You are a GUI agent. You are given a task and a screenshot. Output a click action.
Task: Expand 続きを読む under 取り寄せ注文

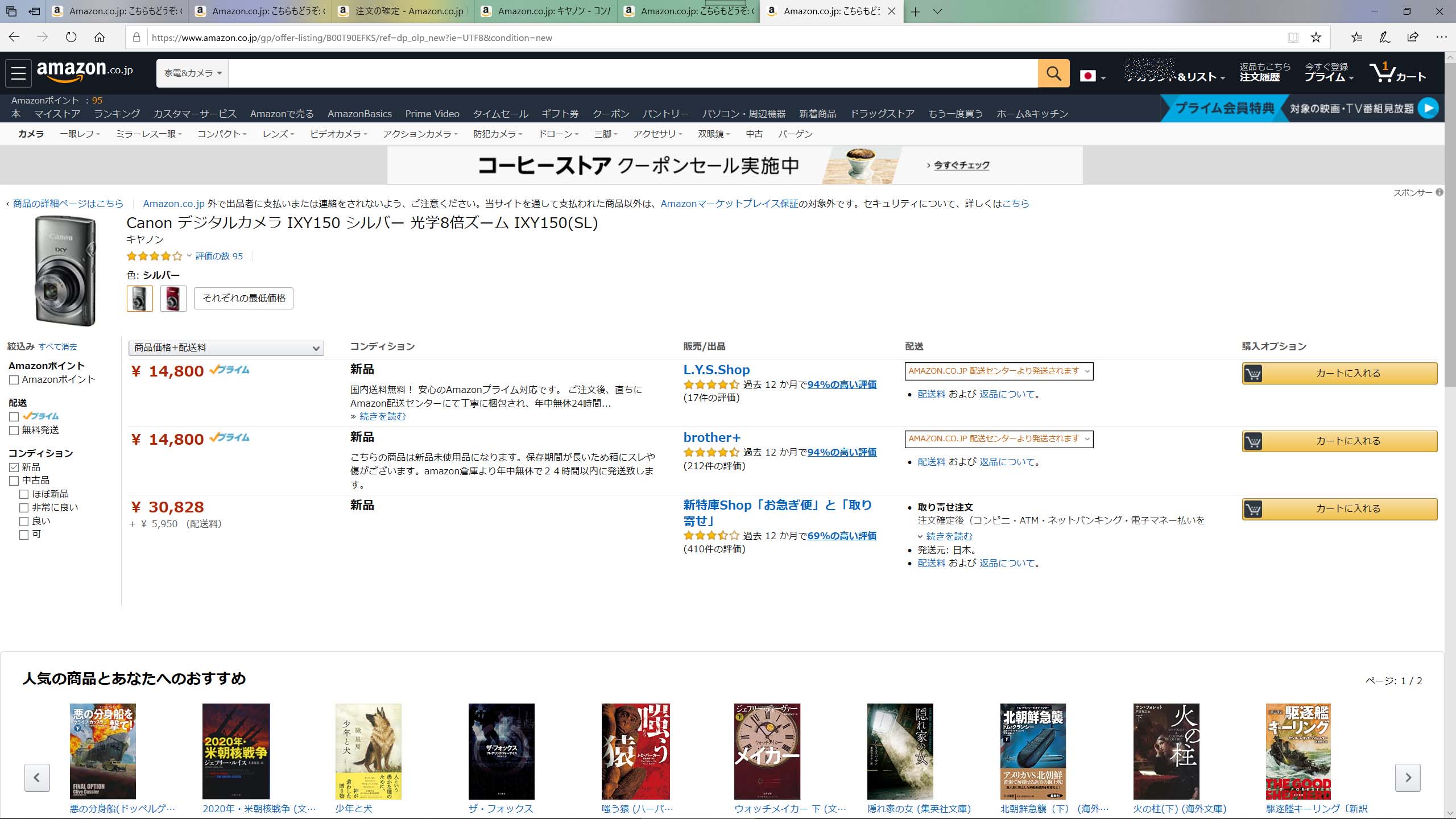coord(949,536)
